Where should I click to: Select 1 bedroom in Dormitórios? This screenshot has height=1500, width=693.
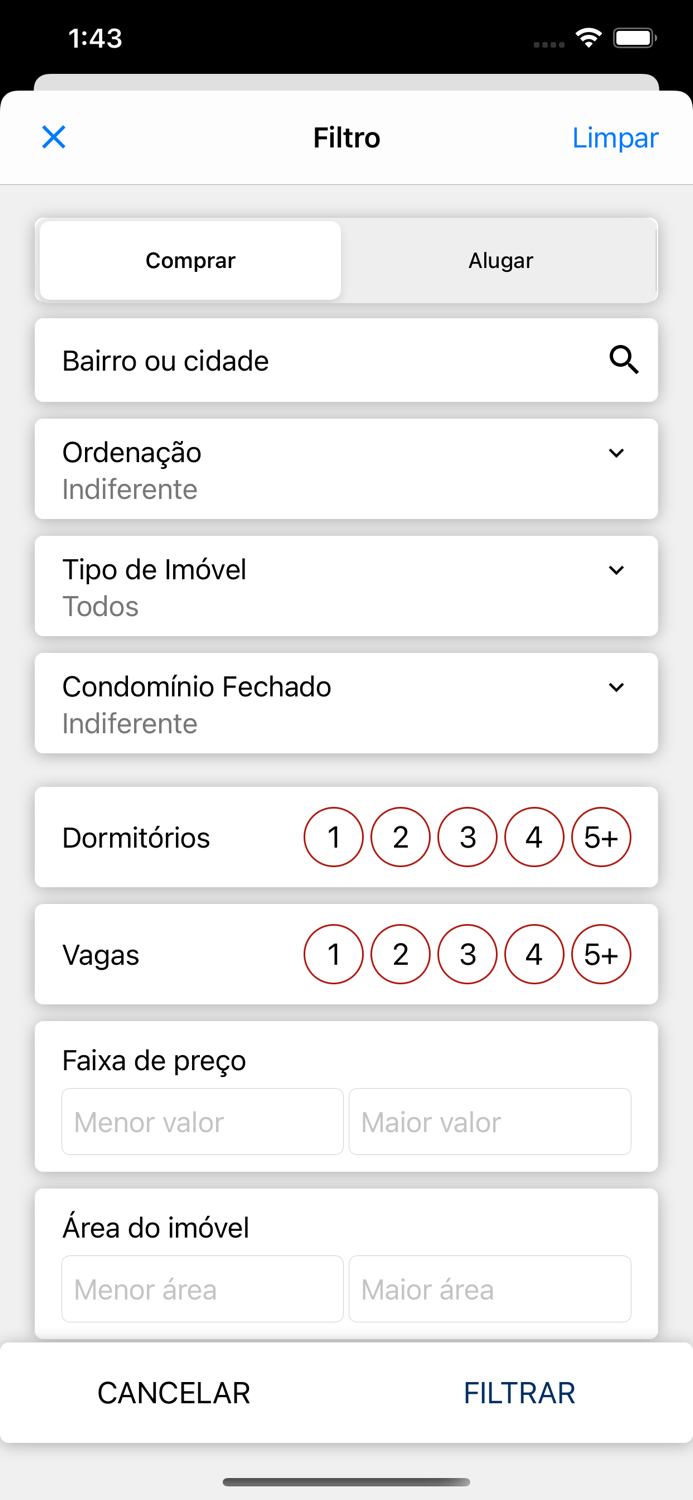click(333, 837)
